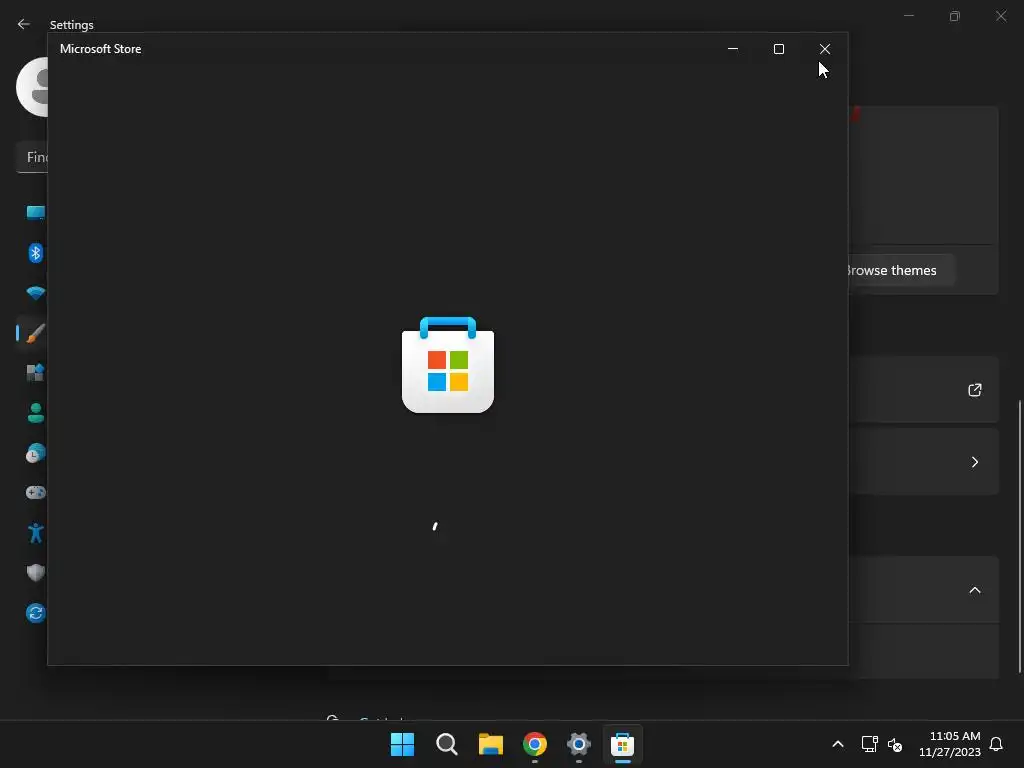Open clock and date 11:05 AM
Viewport: 1024px width, 768px height.
(x=950, y=744)
